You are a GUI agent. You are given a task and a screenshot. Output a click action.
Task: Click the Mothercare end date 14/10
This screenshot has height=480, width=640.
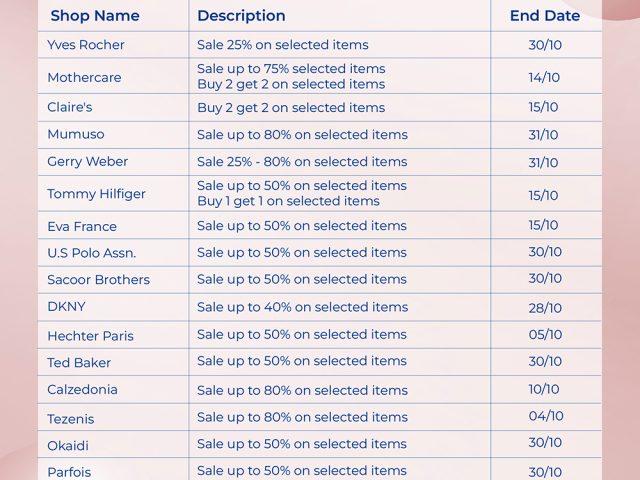pos(545,77)
